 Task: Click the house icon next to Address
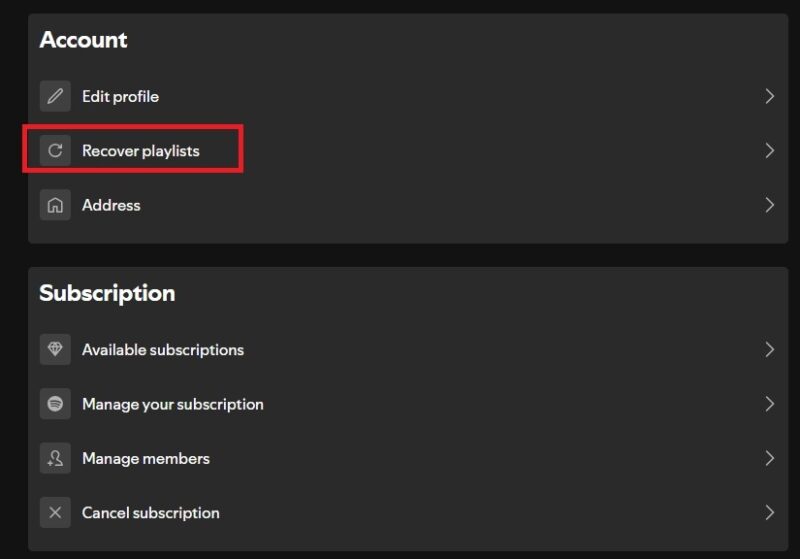pyautogui.click(x=55, y=205)
